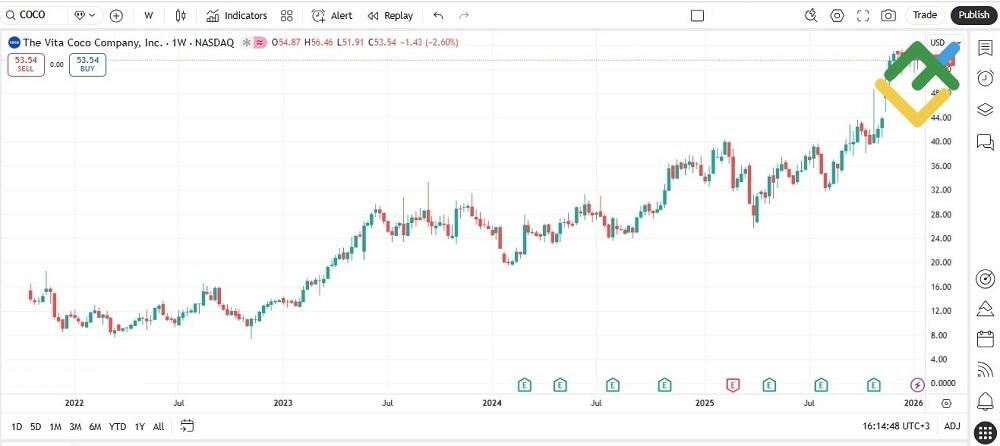The width and height of the screenshot is (1000, 446).
Task: Open the news feed signal icon
Action: coord(985,369)
